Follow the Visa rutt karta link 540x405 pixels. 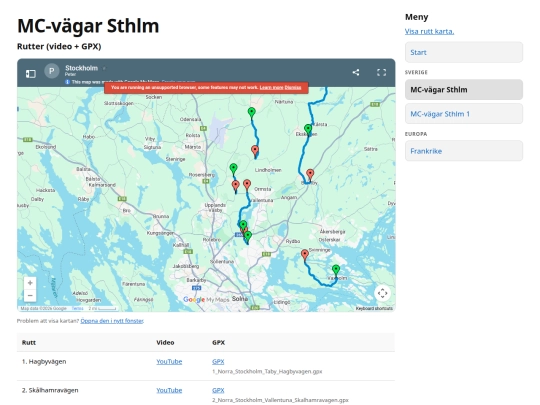click(x=429, y=31)
